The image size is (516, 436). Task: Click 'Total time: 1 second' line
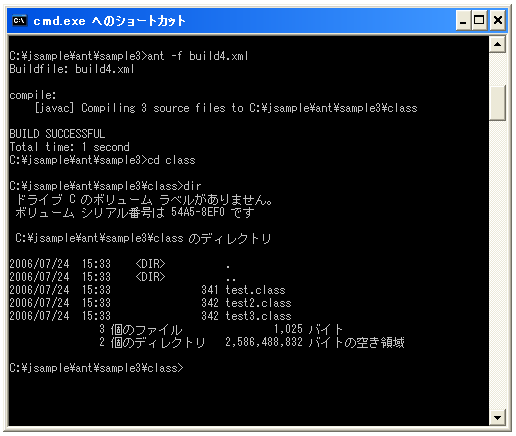point(69,147)
